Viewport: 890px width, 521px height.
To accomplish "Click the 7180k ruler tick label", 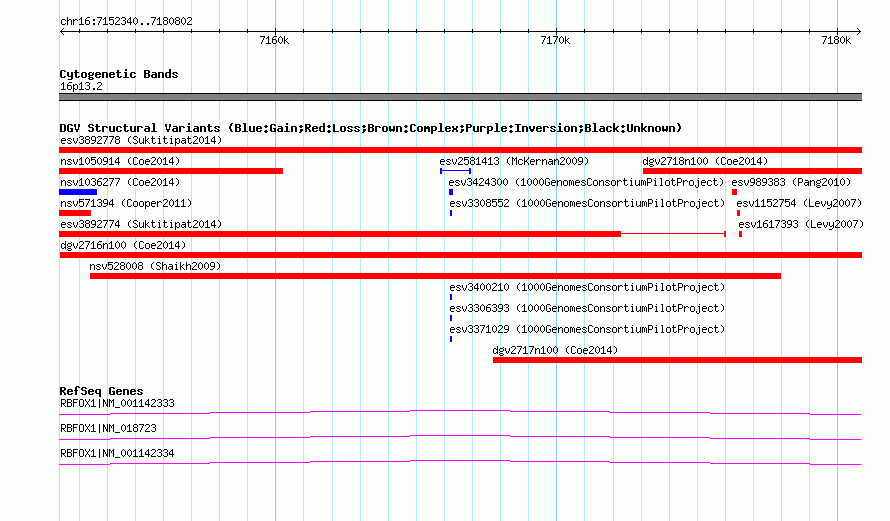I will tap(836, 40).
